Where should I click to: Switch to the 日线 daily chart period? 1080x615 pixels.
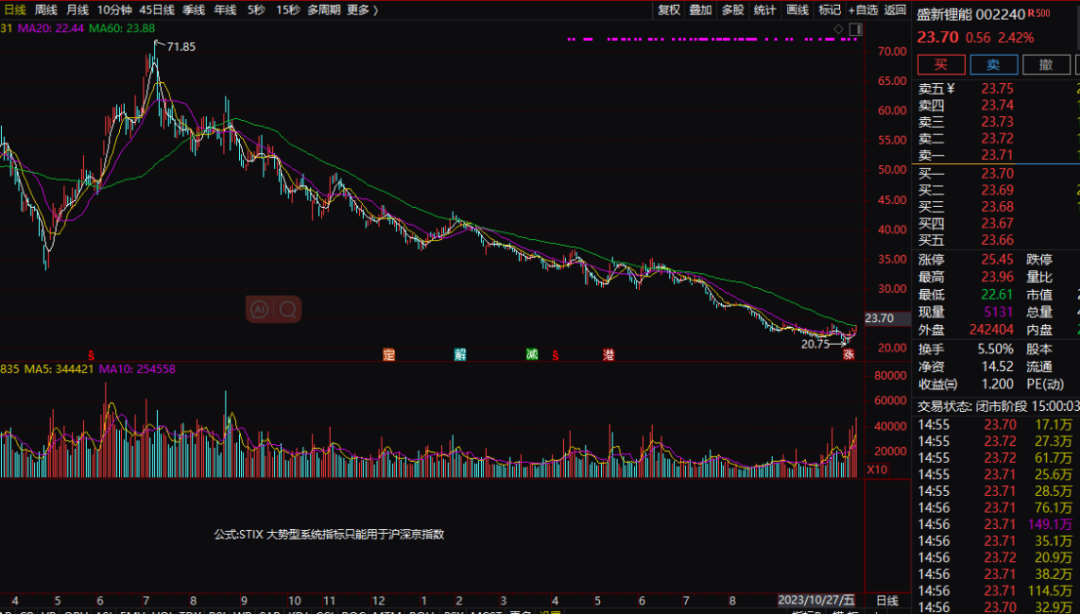click(15, 10)
